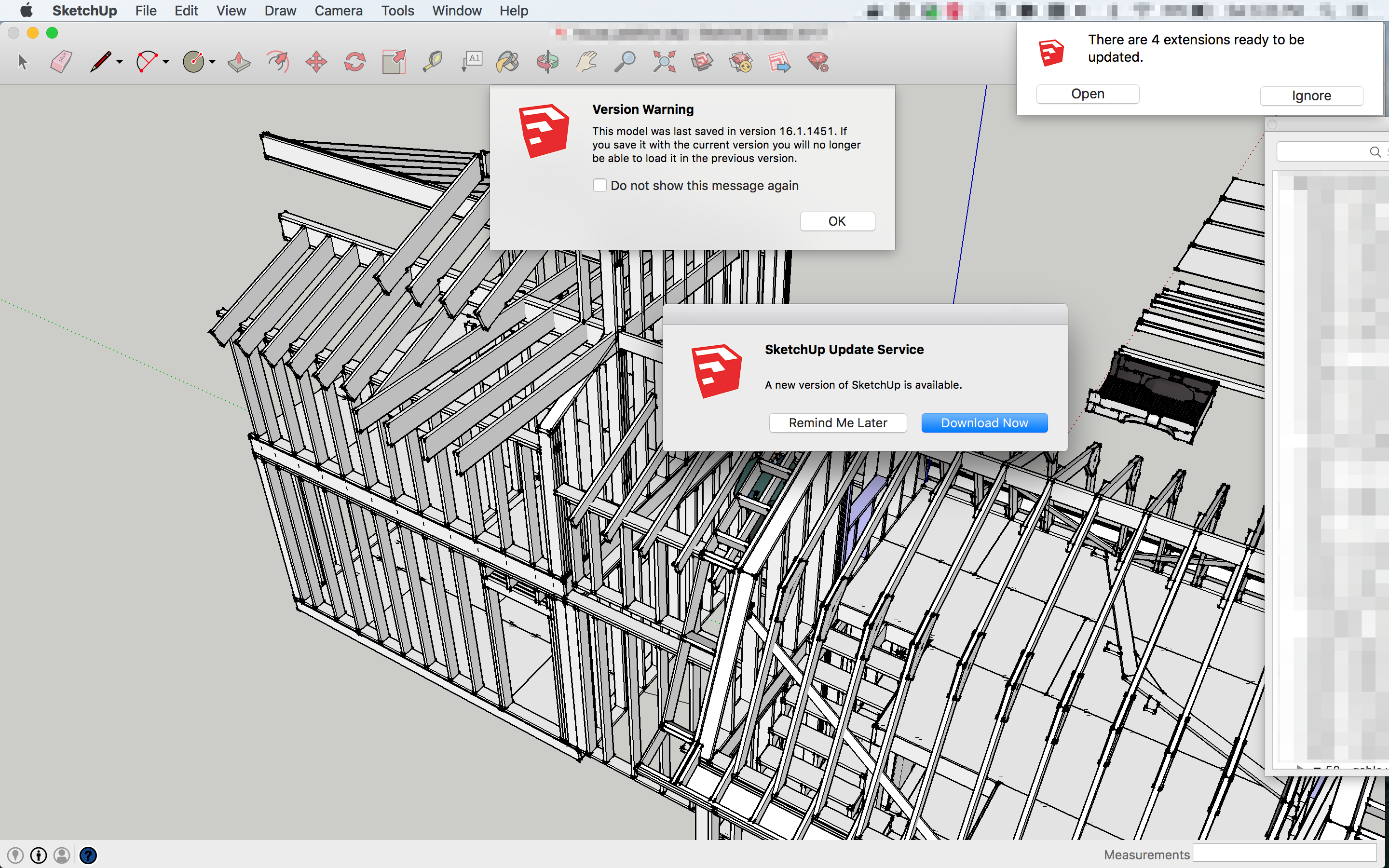Click the Measurements input field
This screenshot has width=1389, height=868.
[1284, 854]
